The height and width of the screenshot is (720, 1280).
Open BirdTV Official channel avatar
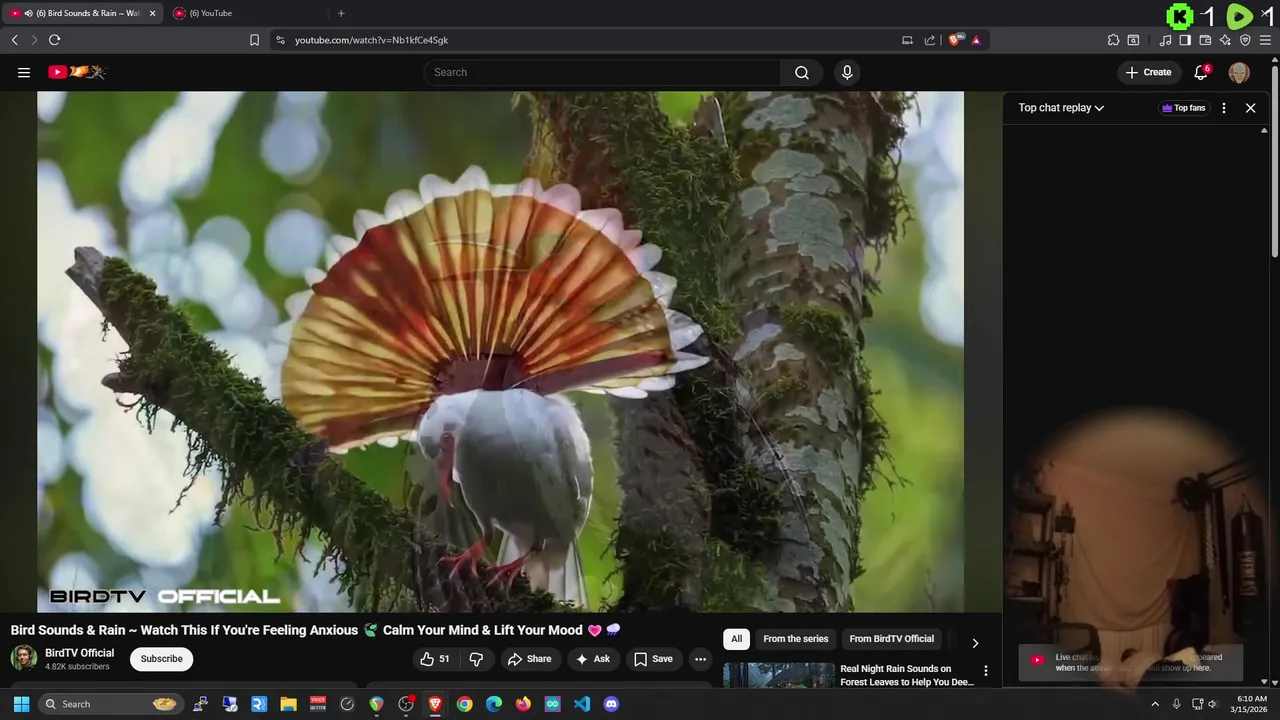click(x=24, y=658)
